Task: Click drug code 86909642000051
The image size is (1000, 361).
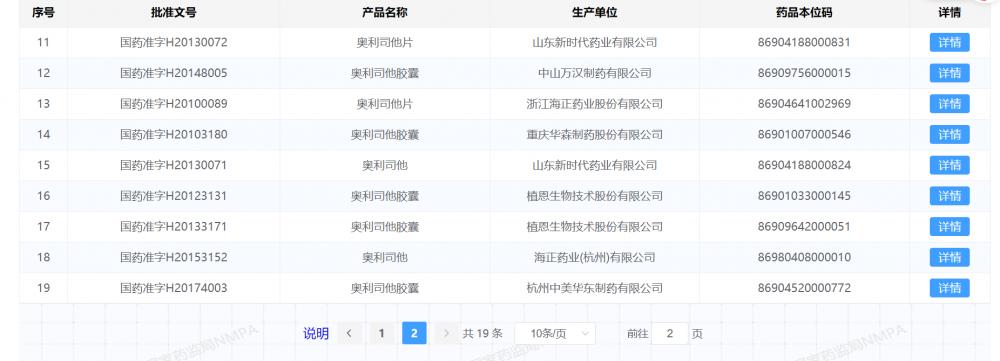Action: (x=804, y=226)
